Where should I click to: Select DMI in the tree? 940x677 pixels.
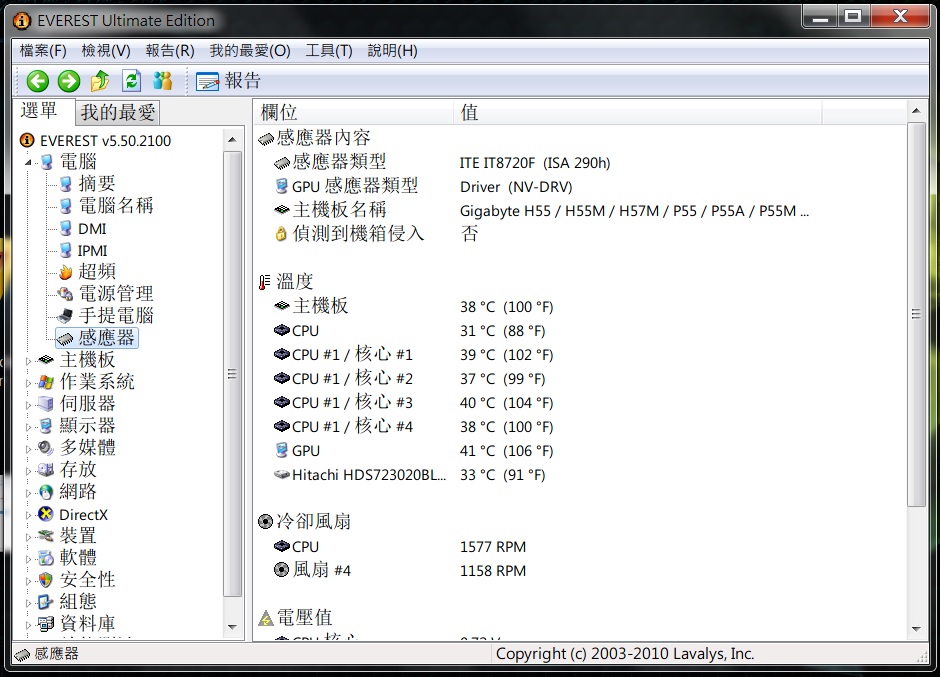coord(92,228)
